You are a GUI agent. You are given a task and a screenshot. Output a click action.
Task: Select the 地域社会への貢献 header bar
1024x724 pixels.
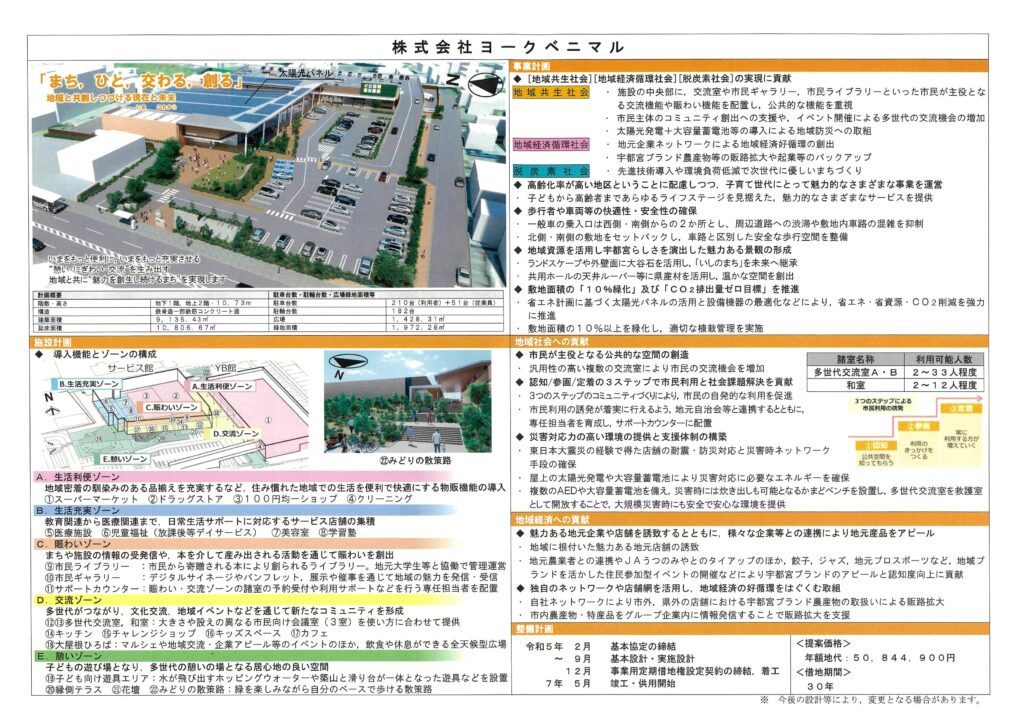[749, 341]
